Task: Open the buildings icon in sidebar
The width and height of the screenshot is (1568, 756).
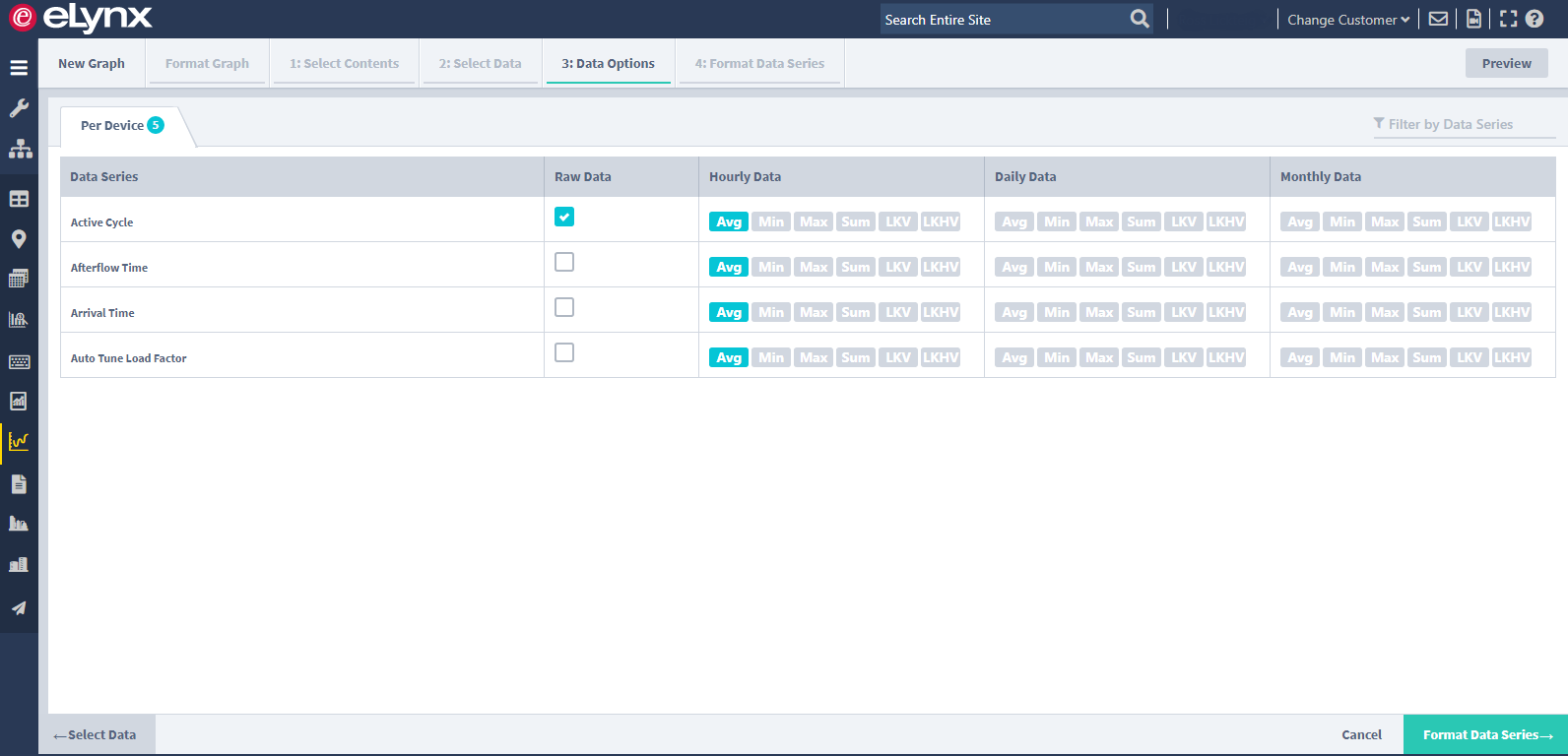Action: pos(19,565)
